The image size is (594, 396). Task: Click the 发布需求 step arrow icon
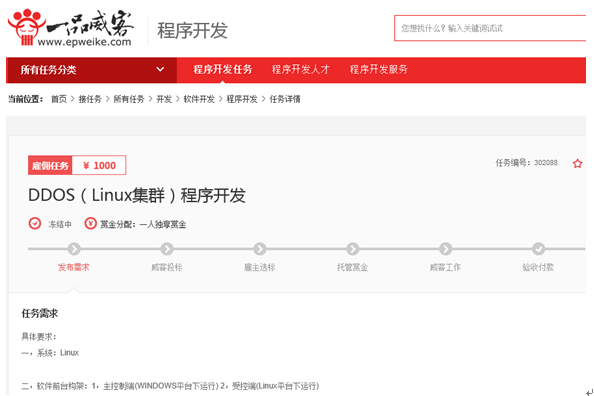[74, 249]
